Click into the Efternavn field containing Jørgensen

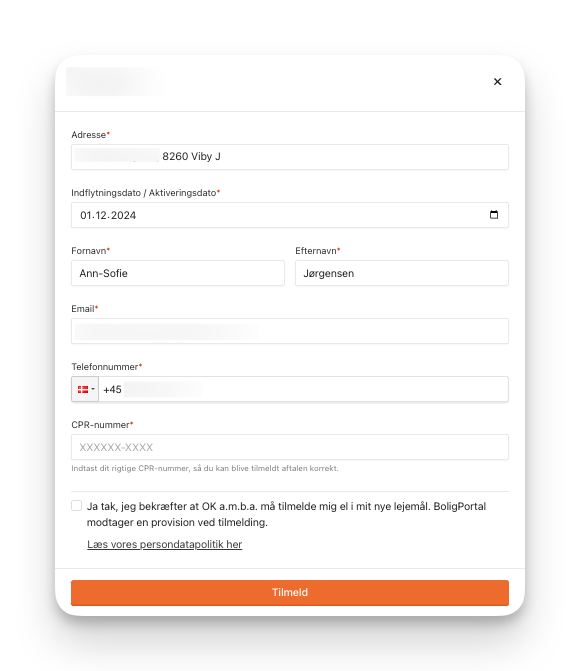[x=402, y=273]
